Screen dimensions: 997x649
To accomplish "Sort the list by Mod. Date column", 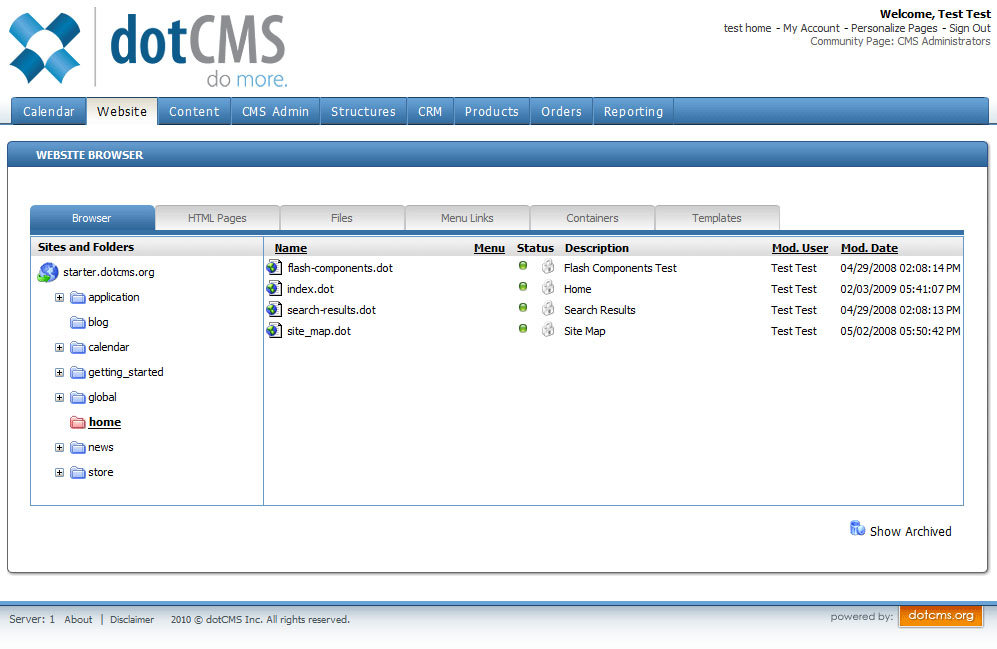I will [x=869, y=248].
